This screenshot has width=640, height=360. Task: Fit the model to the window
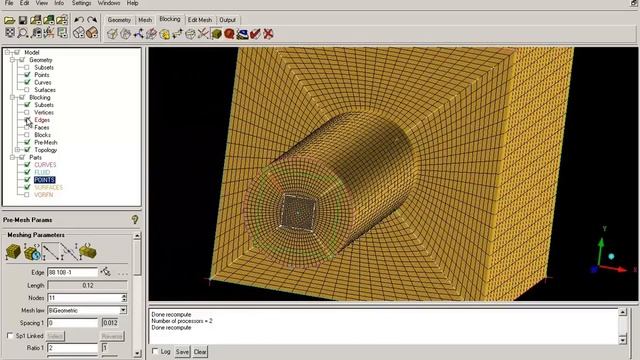(x=10, y=33)
